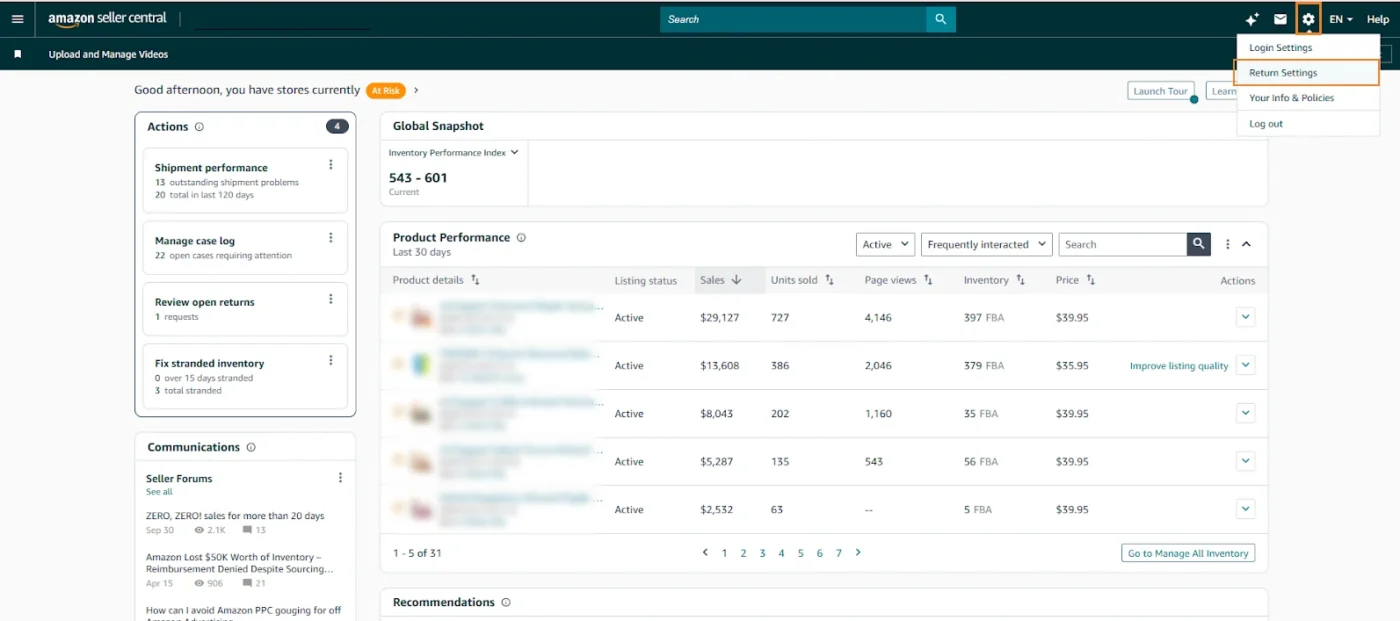
Task: Open three-dot menu on Shipment performance card
Action: [x=331, y=165]
